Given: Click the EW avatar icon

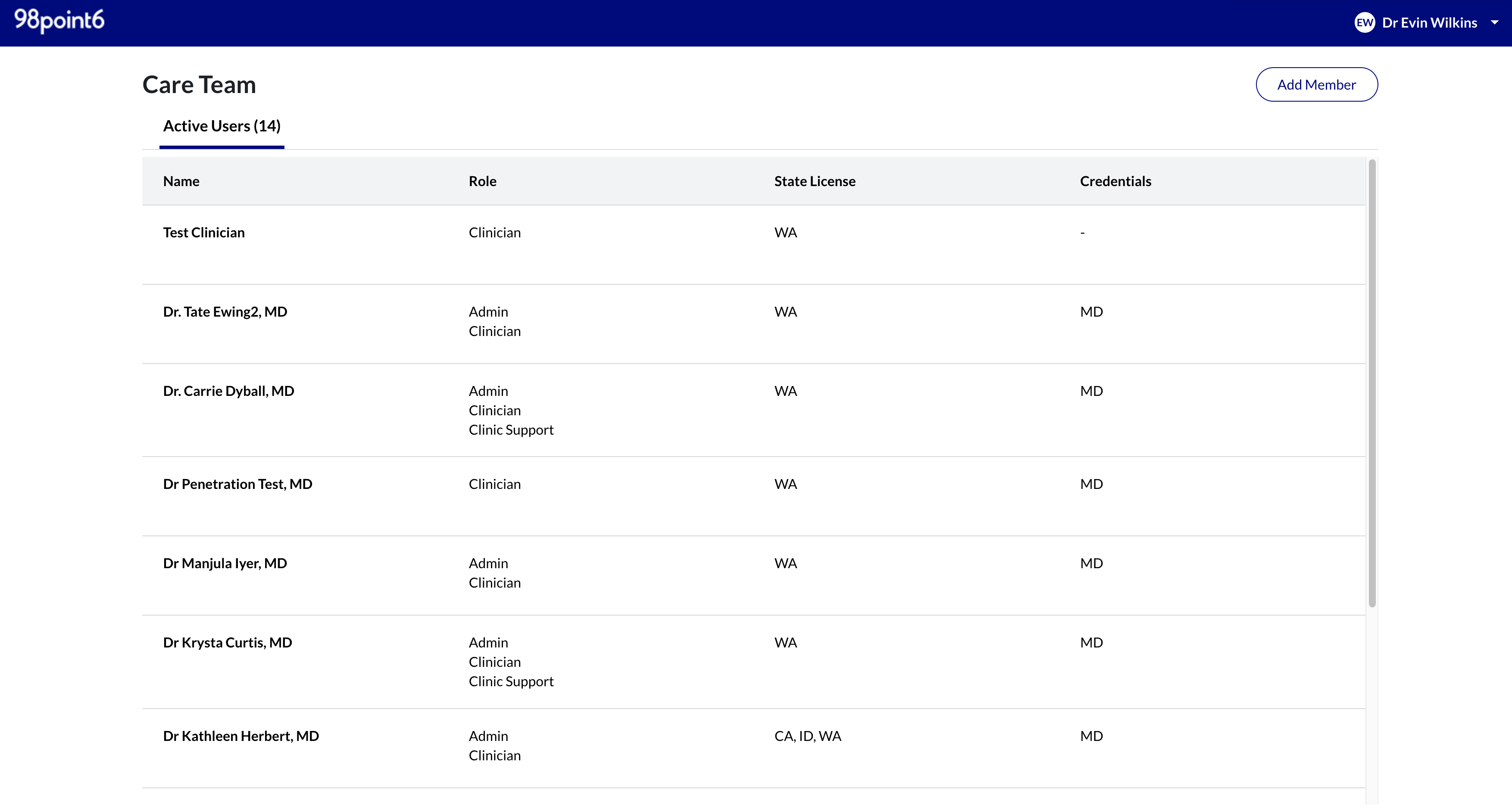Looking at the screenshot, I should (x=1365, y=23).
